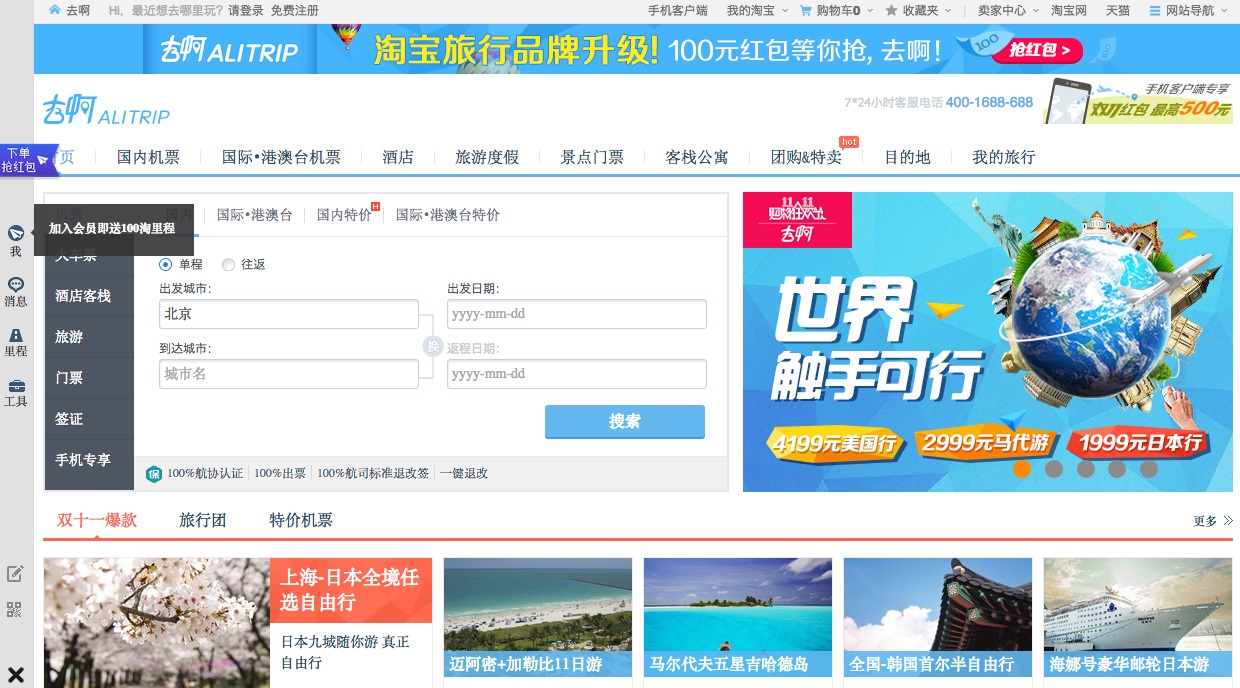Open the 我的旅行 nav item
The height and width of the screenshot is (688, 1240).
tap(1004, 157)
